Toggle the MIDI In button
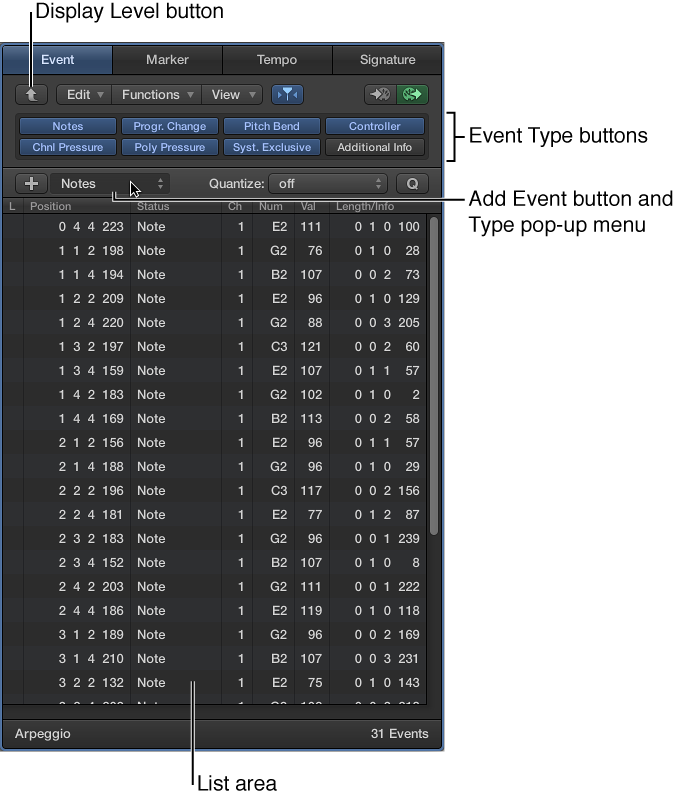This screenshot has width=686, height=802. point(380,95)
